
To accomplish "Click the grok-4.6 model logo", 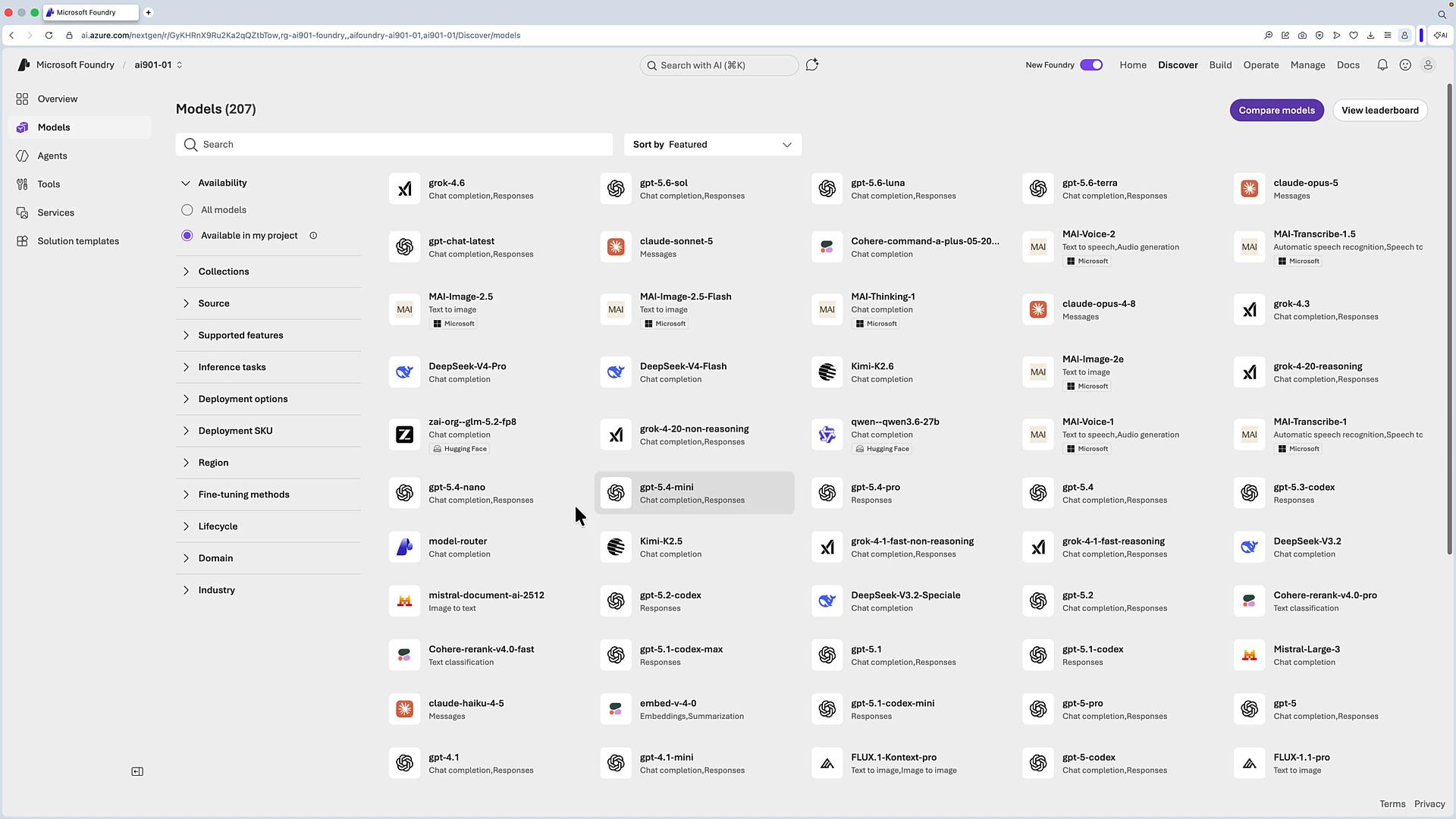I will pos(405,189).
